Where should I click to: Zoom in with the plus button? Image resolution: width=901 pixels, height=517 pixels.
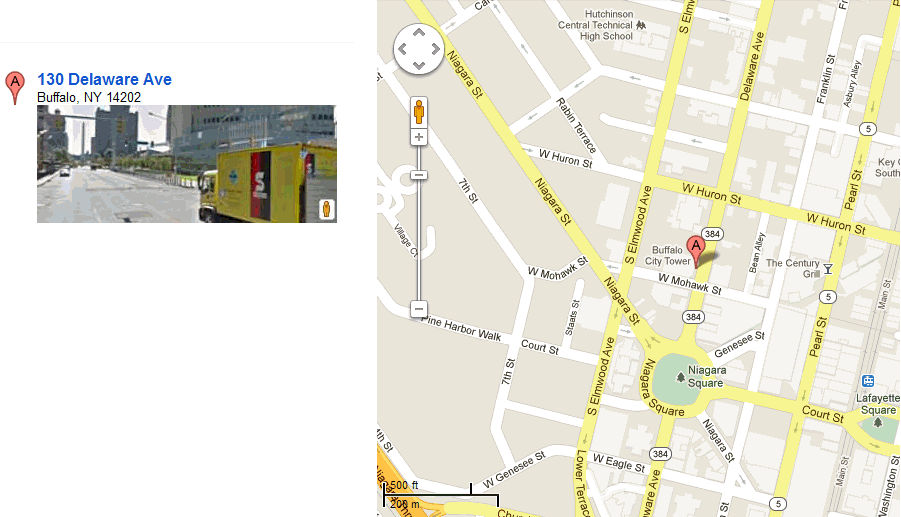click(419, 137)
